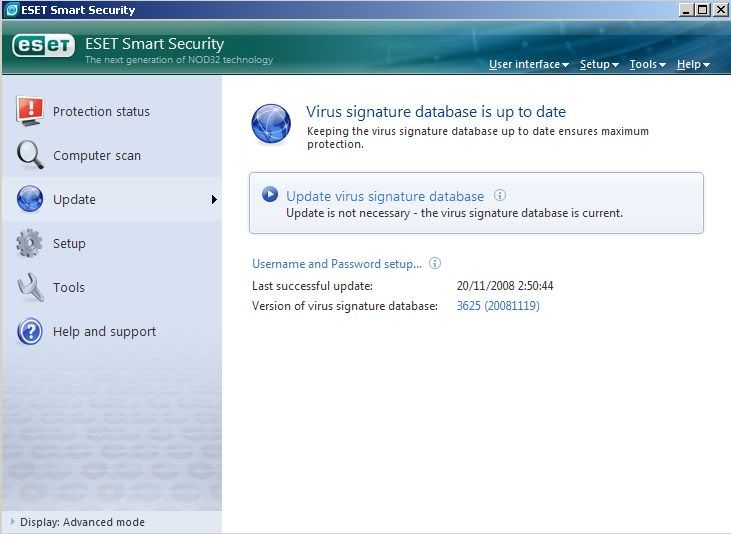
Task: Click the large globe icon in main pane
Action: 271,124
